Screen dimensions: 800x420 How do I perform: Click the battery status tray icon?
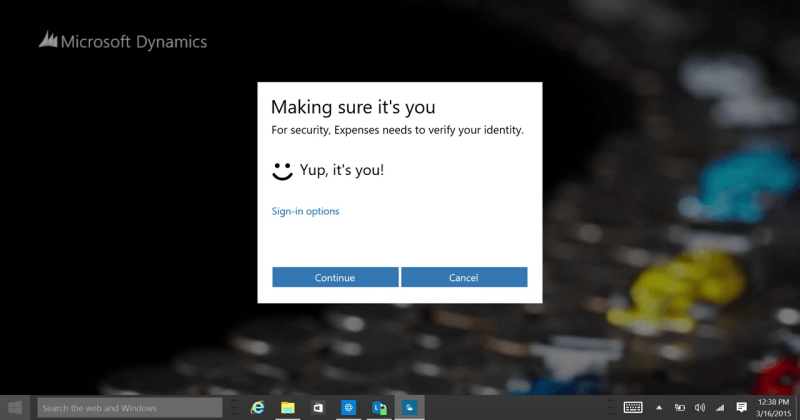pos(680,407)
